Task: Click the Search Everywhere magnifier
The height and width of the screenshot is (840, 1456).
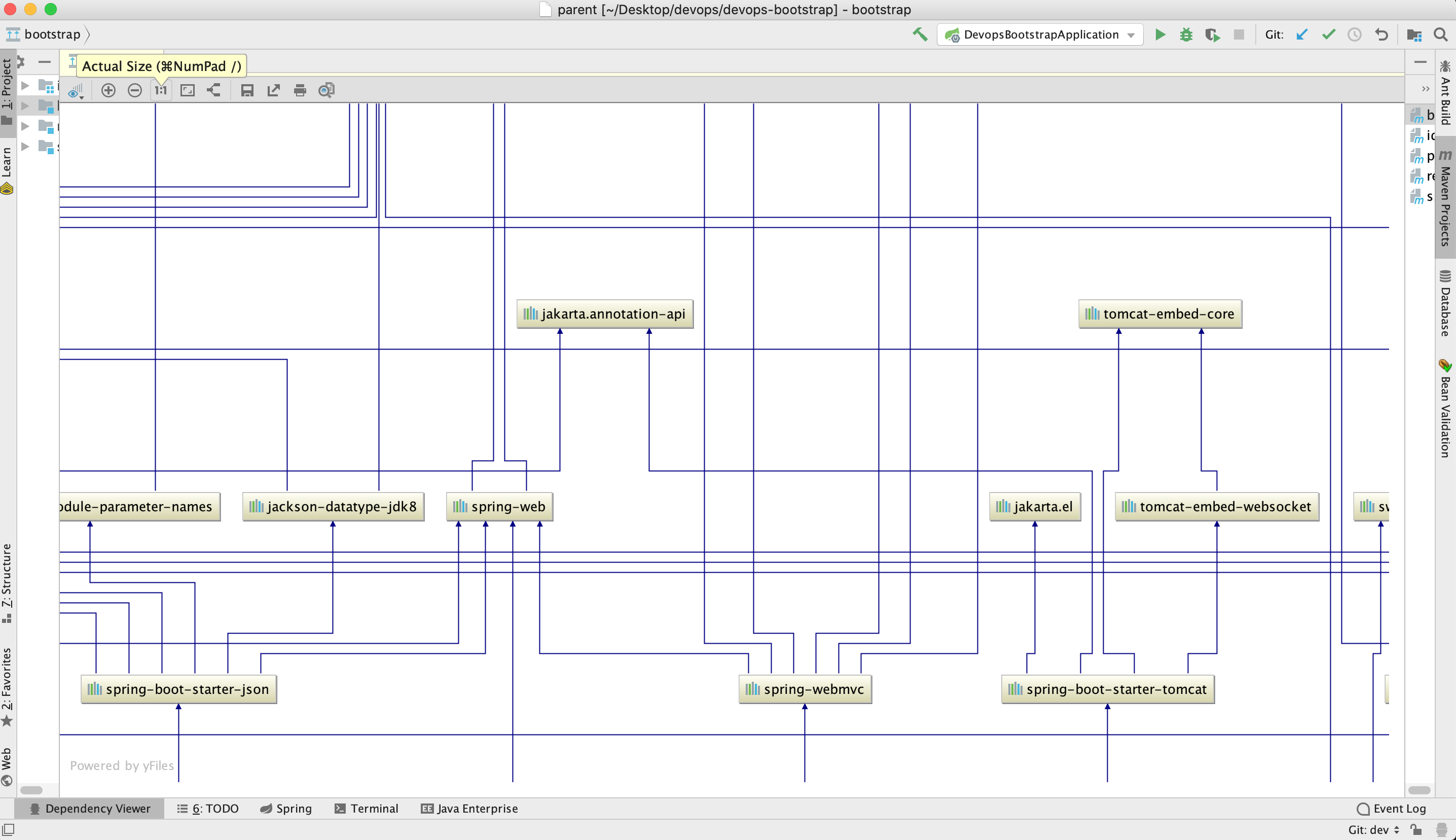Action: [x=1440, y=34]
